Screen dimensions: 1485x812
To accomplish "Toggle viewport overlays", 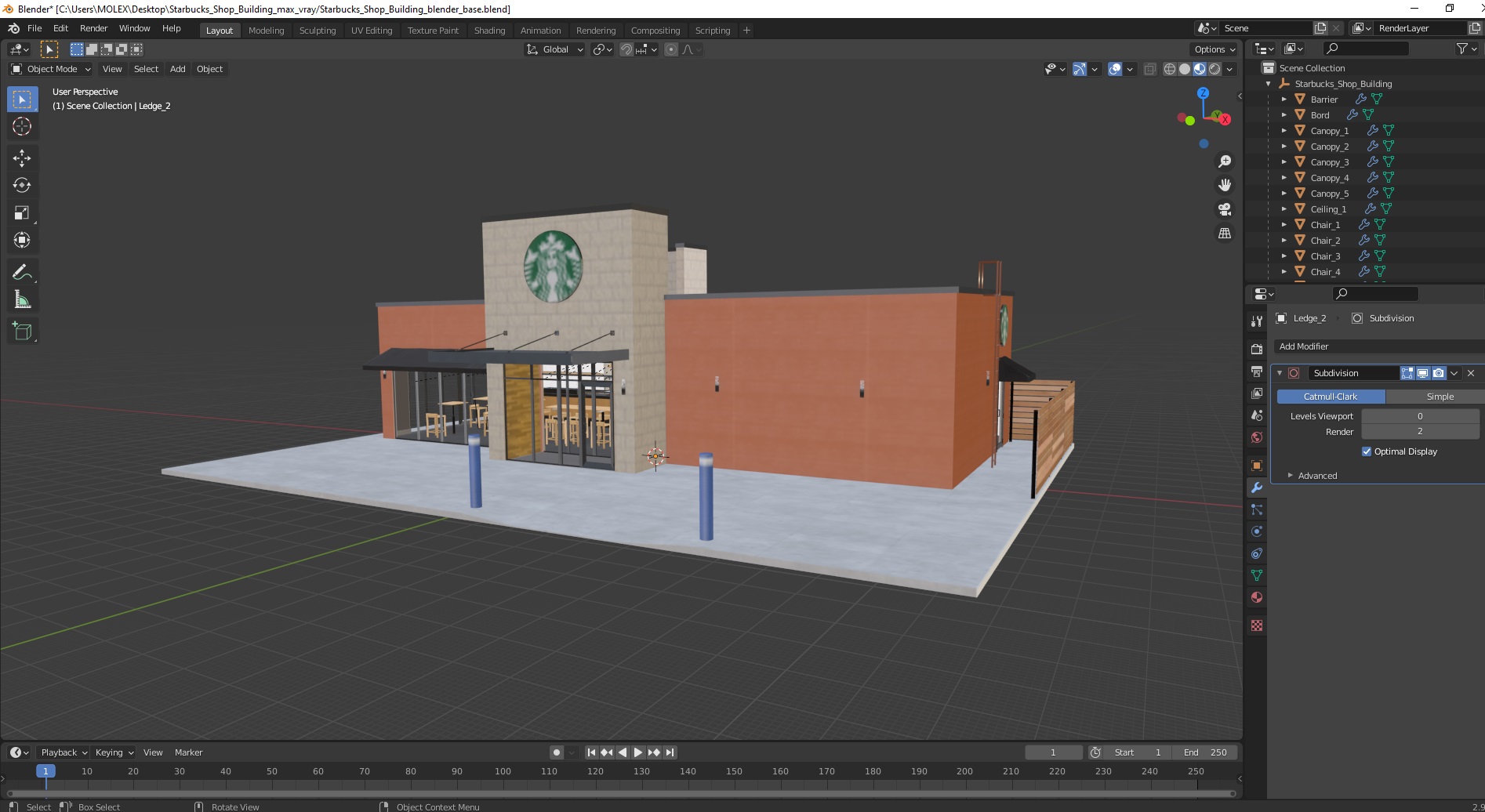I will pos(1115,69).
